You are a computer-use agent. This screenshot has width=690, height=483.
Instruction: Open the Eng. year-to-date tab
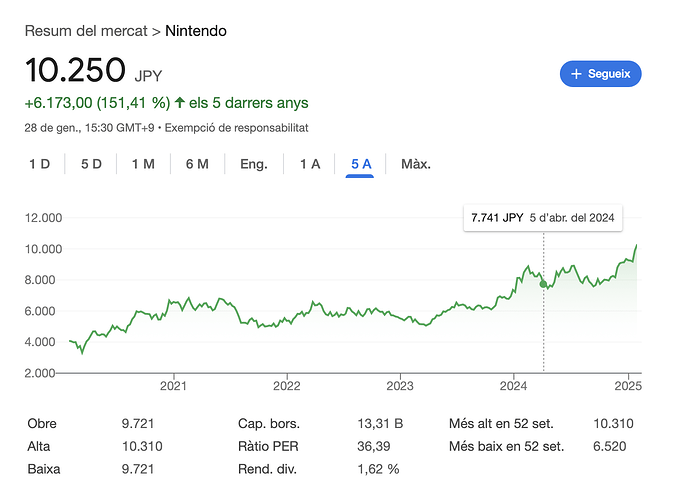[254, 164]
